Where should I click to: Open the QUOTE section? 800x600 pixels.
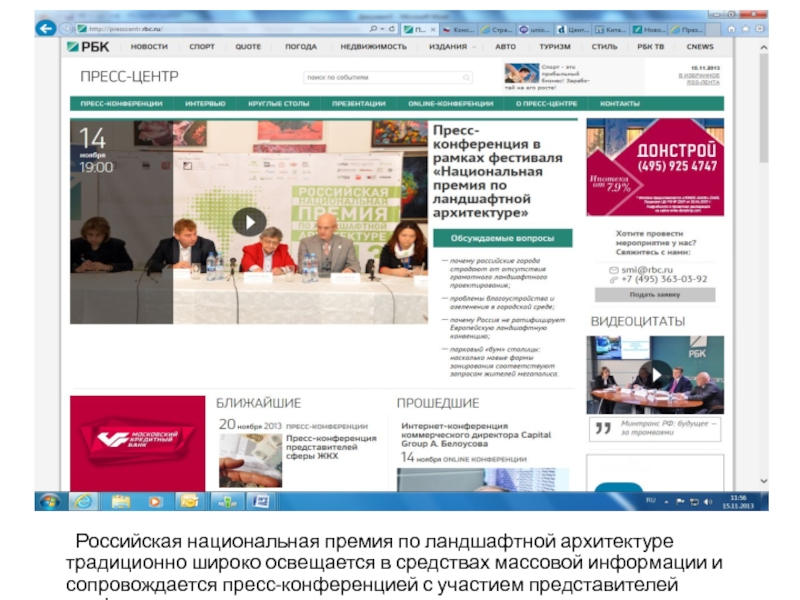click(248, 47)
